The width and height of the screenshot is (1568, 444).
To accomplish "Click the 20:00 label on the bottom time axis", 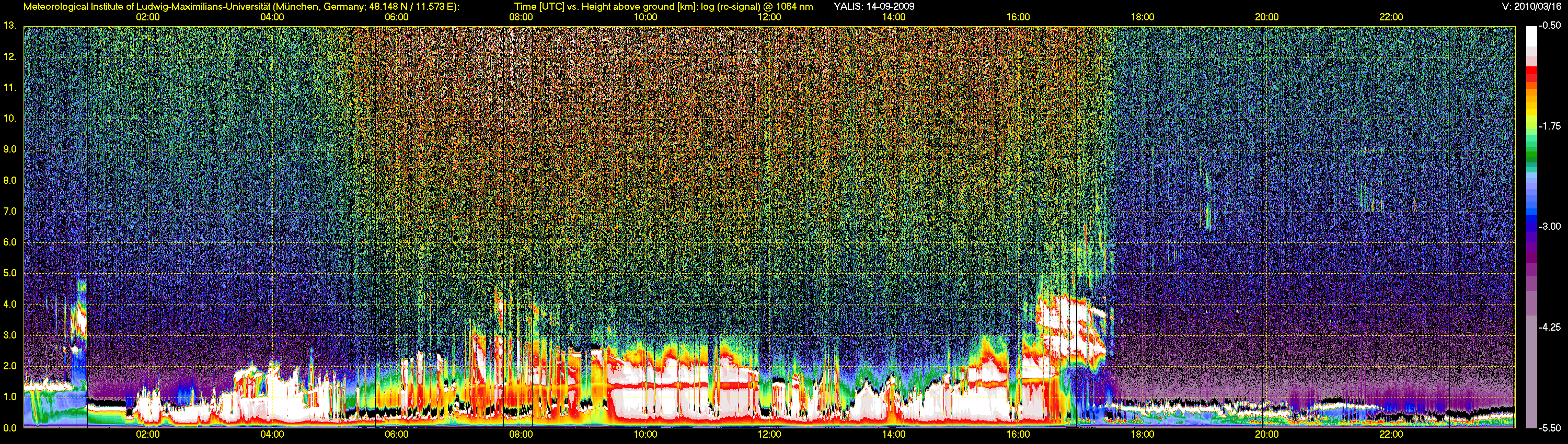I will click(1267, 434).
